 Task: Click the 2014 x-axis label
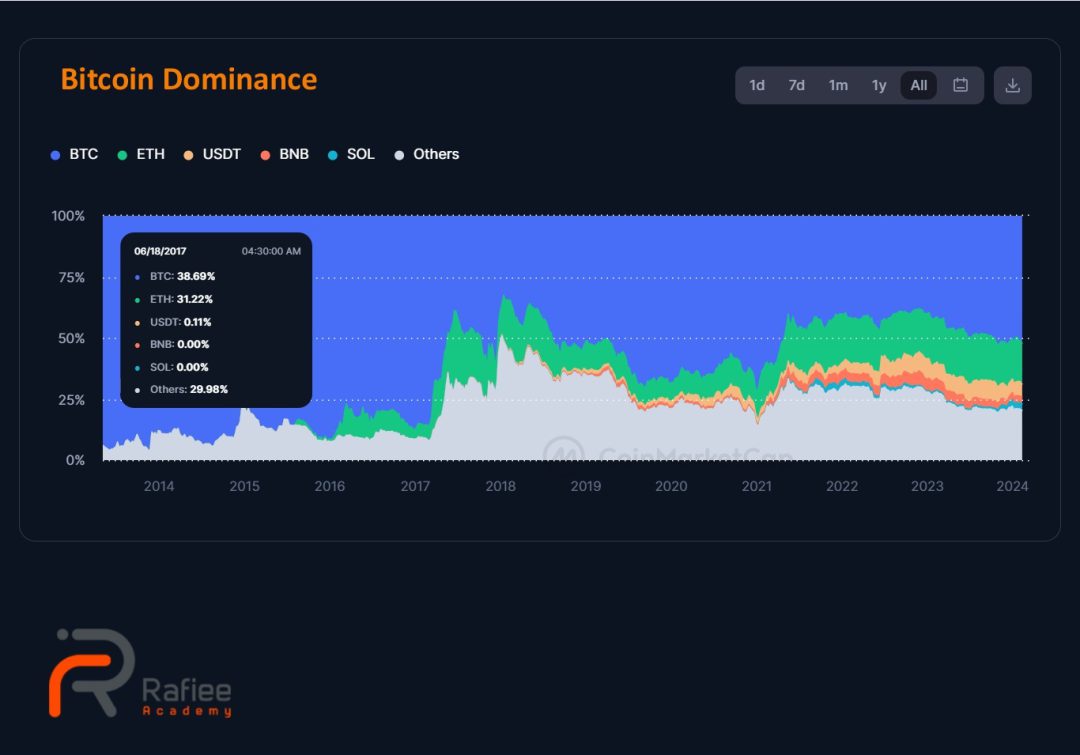tap(159, 486)
